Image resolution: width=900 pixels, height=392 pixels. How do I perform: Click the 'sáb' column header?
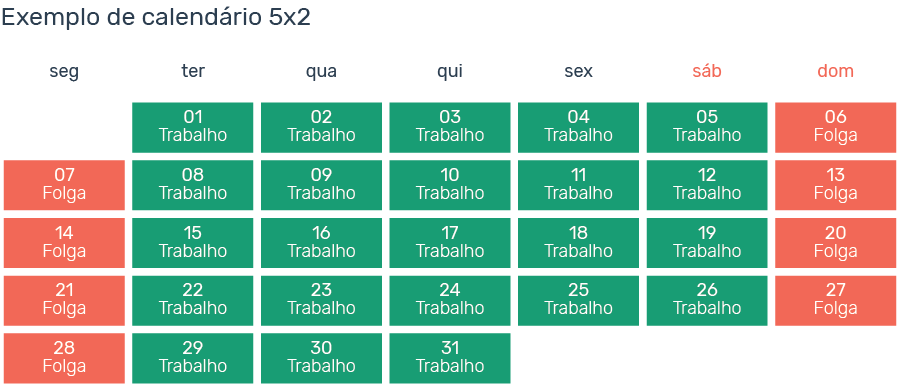[x=707, y=71]
